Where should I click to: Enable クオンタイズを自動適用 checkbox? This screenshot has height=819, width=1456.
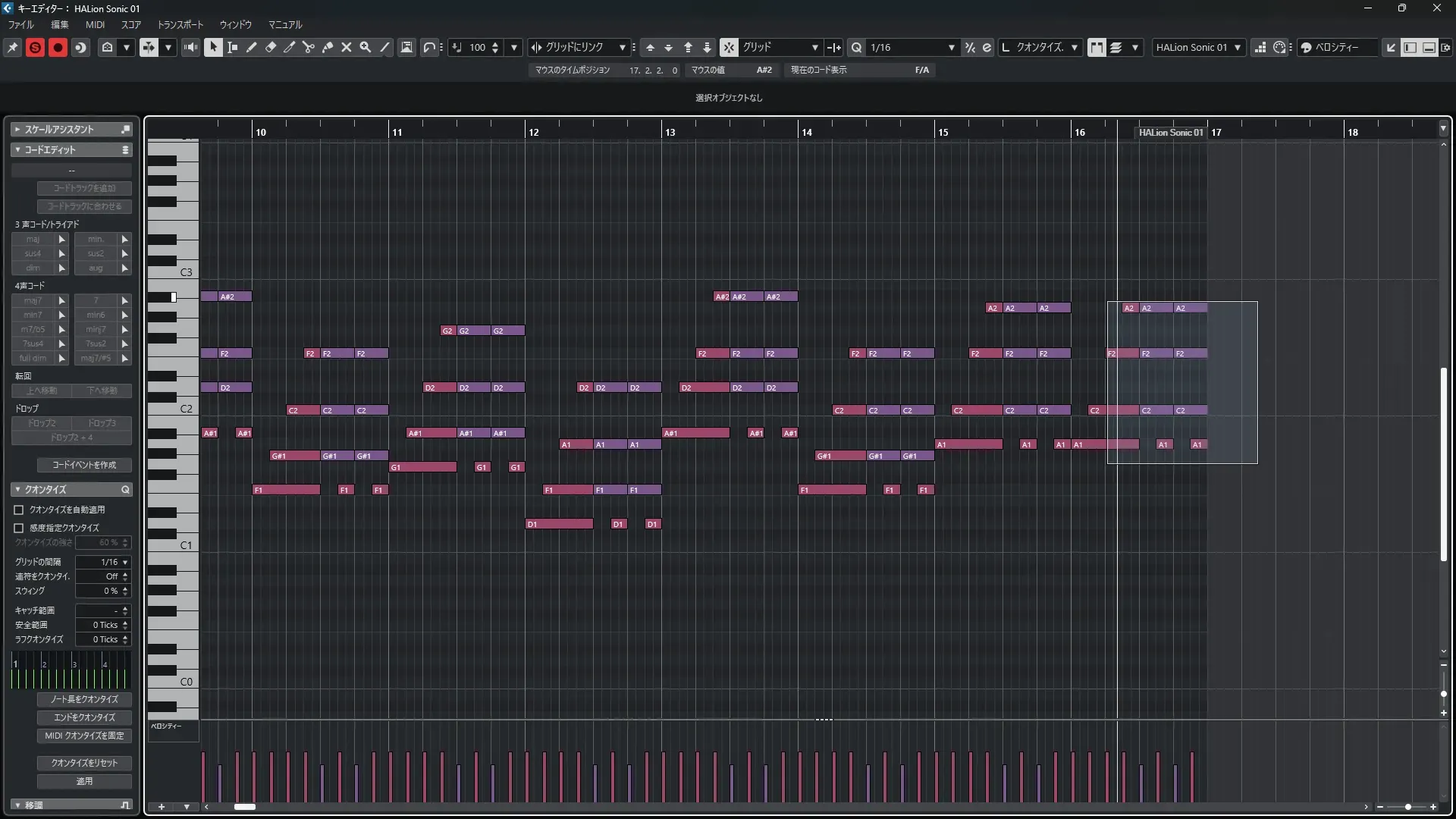pyautogui.click(x=19, y=510)
